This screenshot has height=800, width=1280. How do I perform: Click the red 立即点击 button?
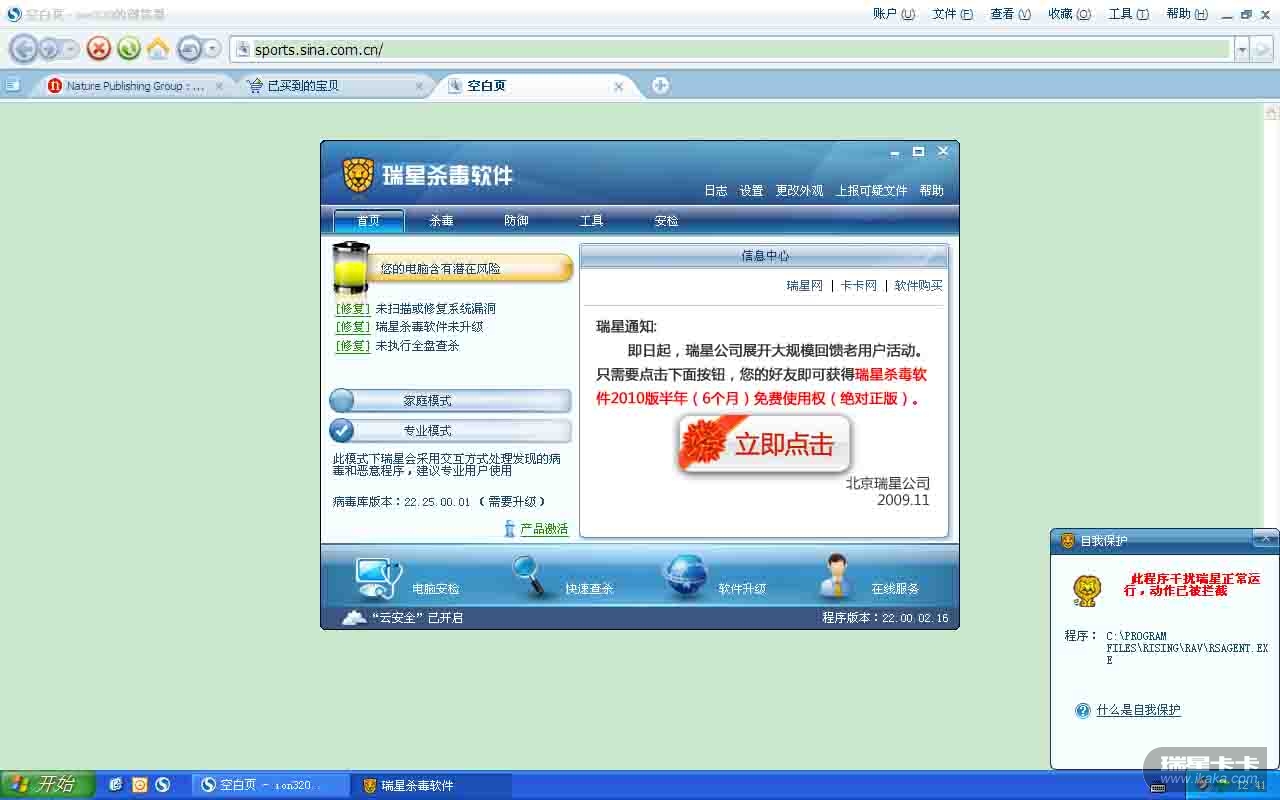pyautogui.click(x=765, y=444)
